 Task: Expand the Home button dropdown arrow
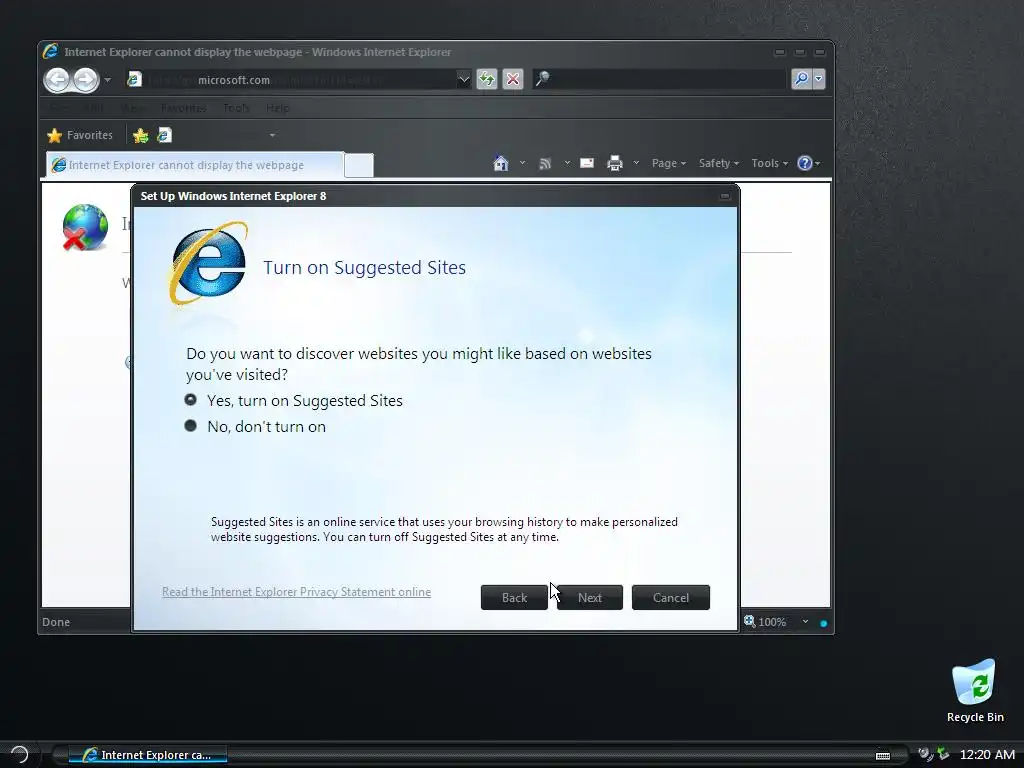click(x=522, y=163)
